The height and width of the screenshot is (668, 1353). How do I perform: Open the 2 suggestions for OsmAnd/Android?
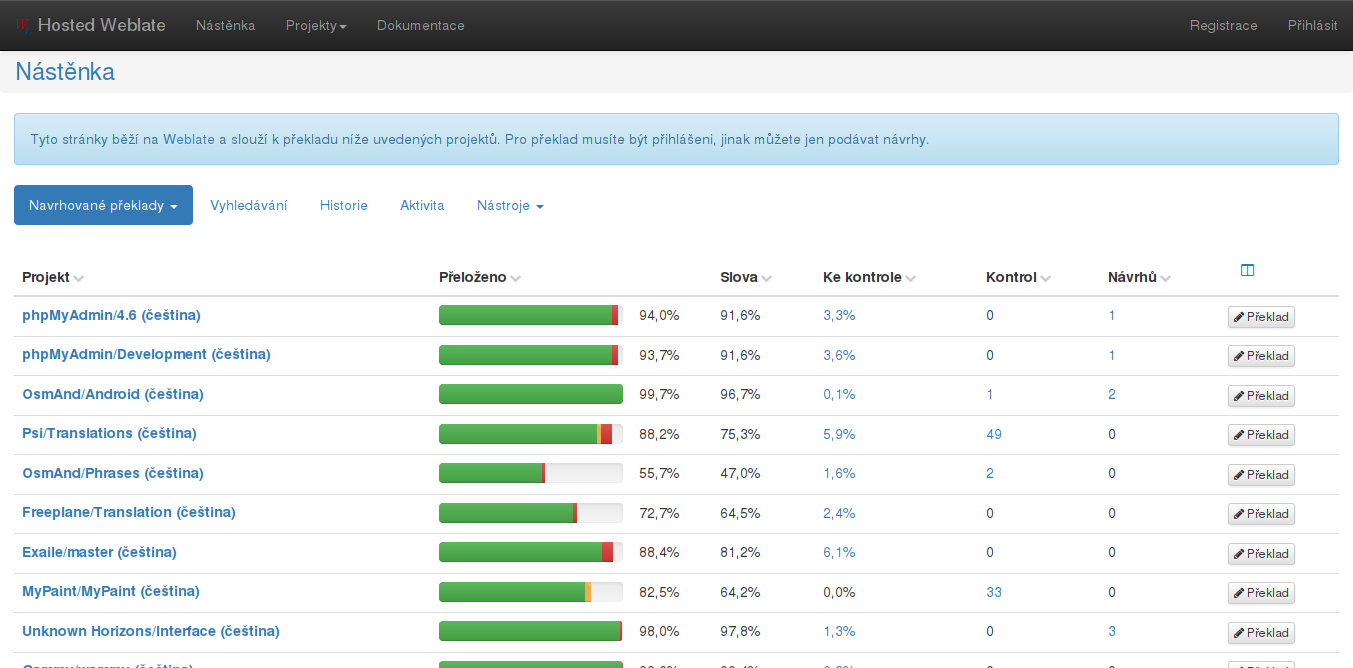point(1112,394)
